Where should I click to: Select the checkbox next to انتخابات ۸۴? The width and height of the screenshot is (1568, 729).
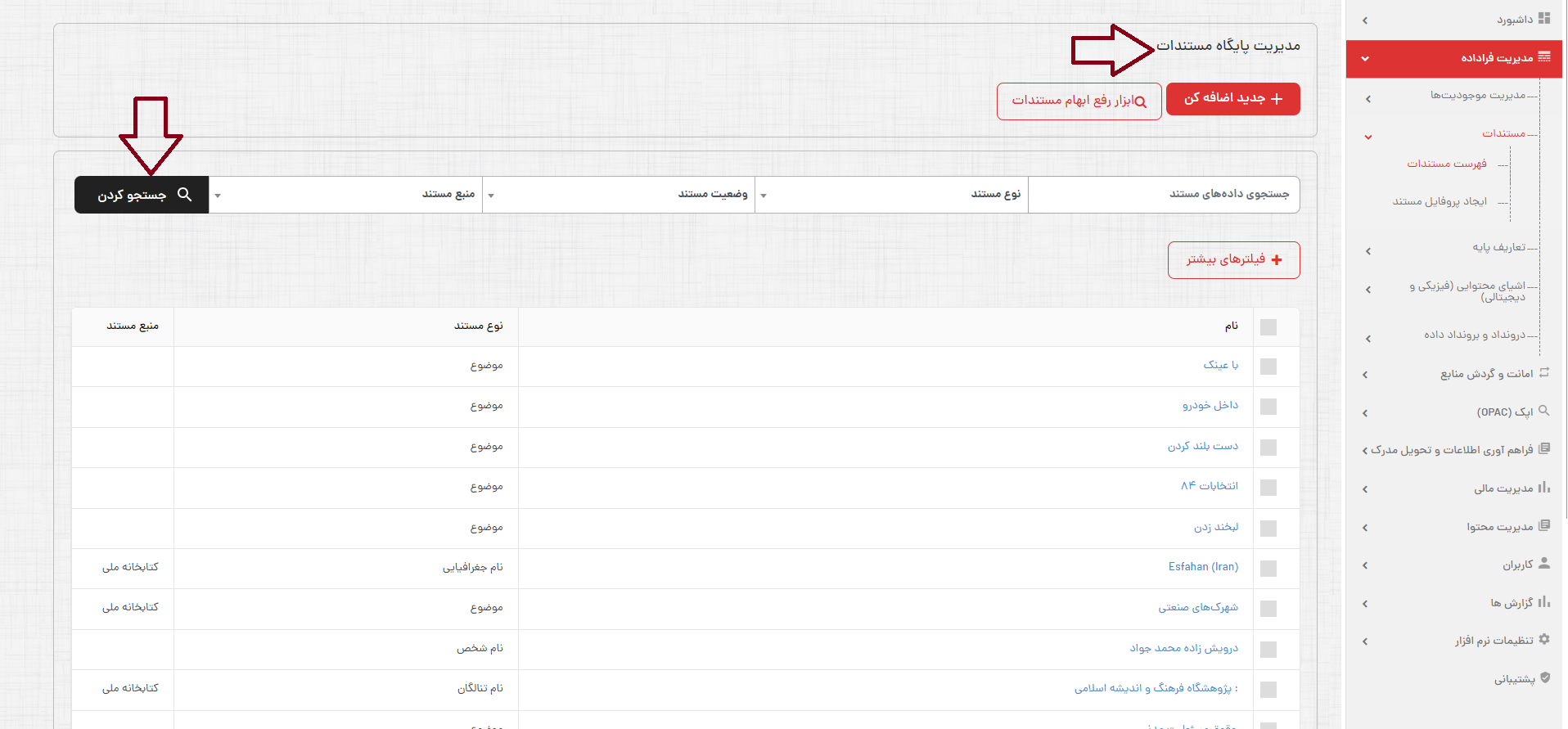(1268, 488)
